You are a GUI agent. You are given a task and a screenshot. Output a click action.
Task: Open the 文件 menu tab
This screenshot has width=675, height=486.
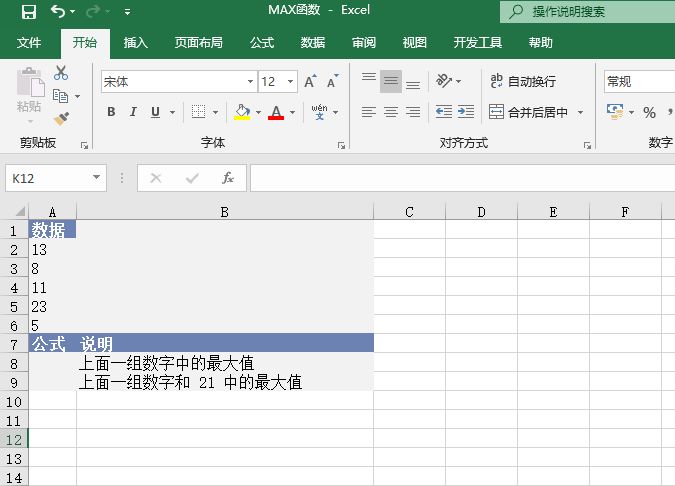click(x=29, y=43)
